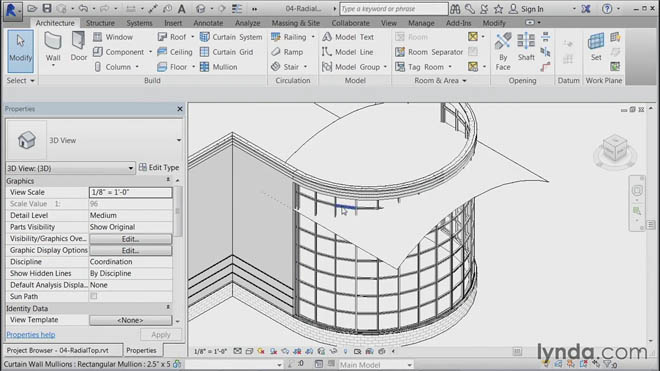This screenshot has width=660, height=371.
Task: Click the View Scale value field
Action: (130, 192)
